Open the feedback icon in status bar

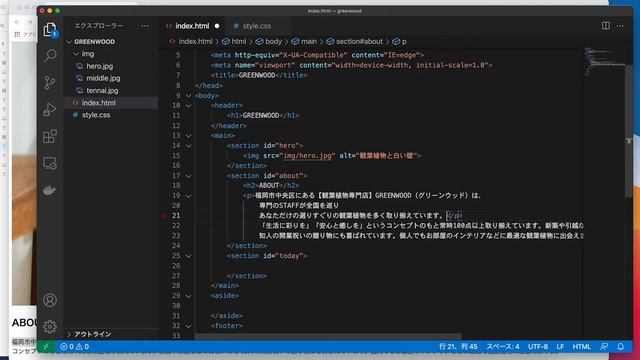pos(604,347)
